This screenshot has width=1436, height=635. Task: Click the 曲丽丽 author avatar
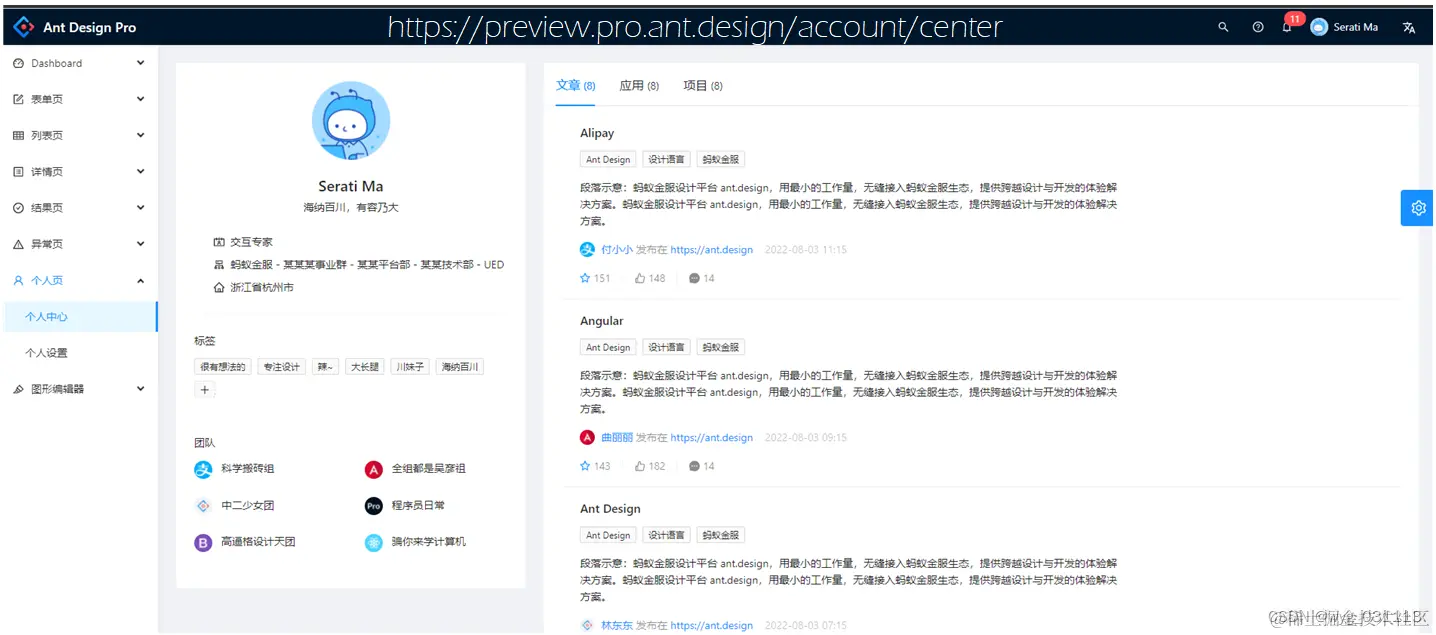tap(587, 438)
